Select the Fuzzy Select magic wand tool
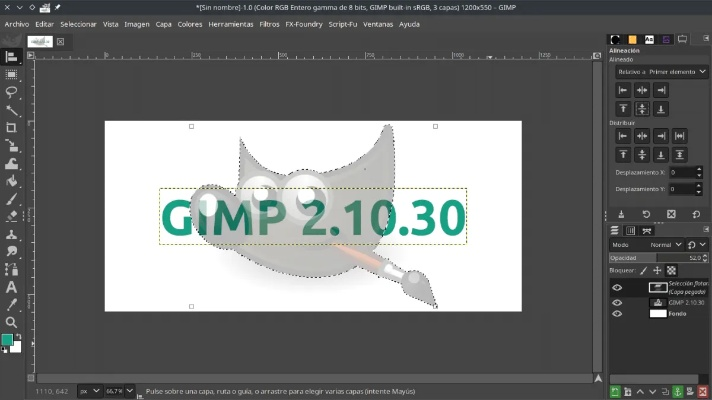 pyautogui.click(x=11, y=110)
